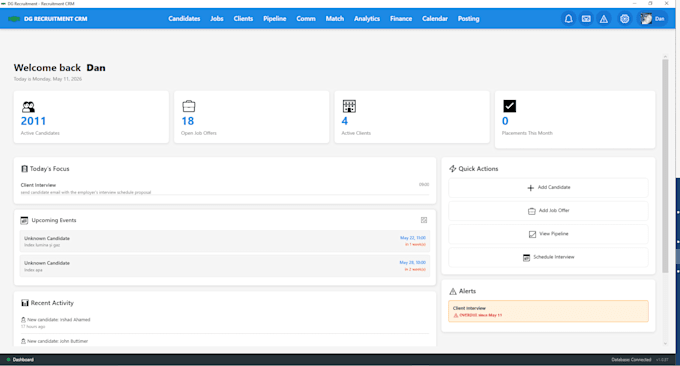
Task: Click the View Pipeline button
Action: coord(548,234)
